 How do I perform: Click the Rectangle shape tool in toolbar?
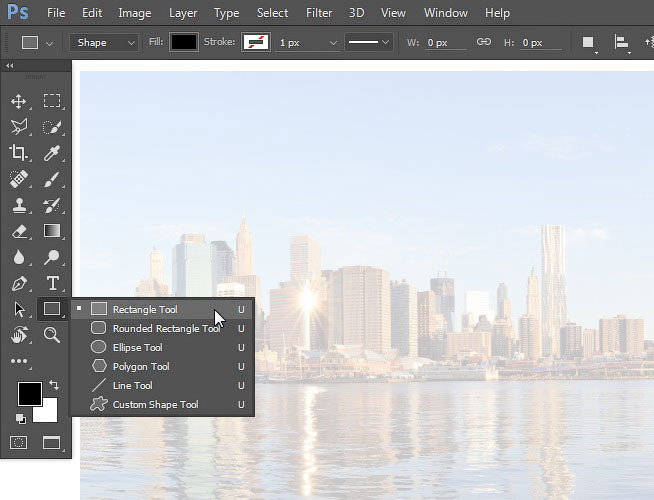(52, 309)
